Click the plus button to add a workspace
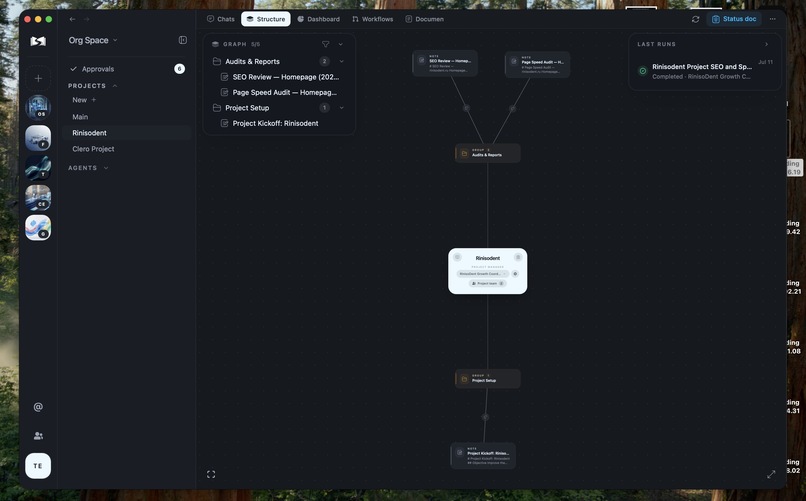 pyautogui.click(x=38, y=79)
